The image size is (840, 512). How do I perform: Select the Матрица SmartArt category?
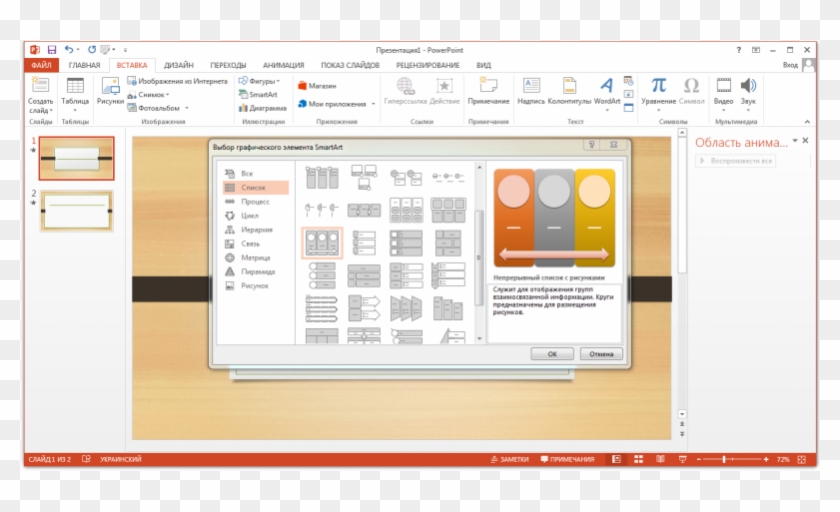pyautogui.click(x=256, y=258)
